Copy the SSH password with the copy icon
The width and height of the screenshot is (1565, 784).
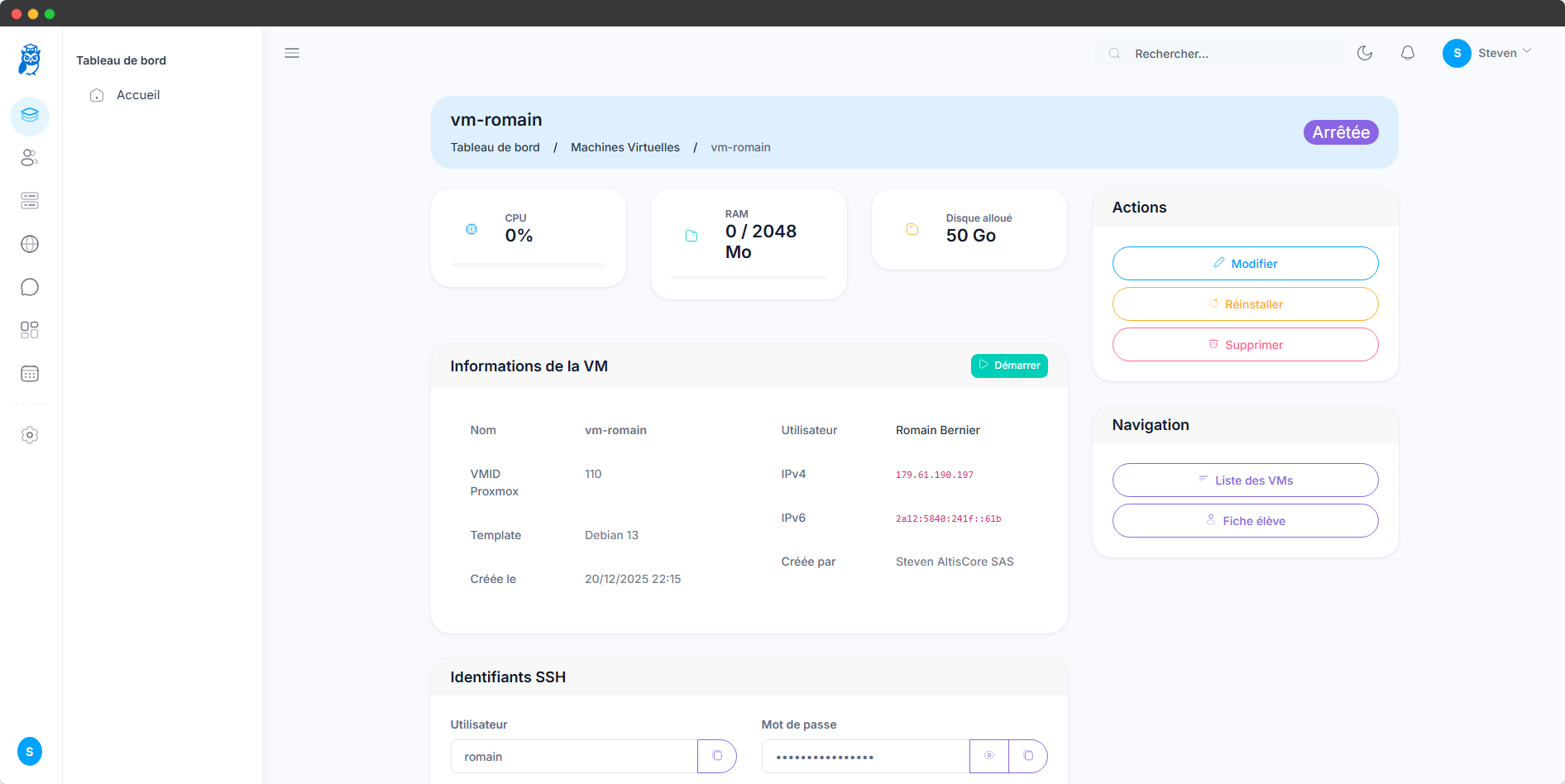coord(1028,756)
